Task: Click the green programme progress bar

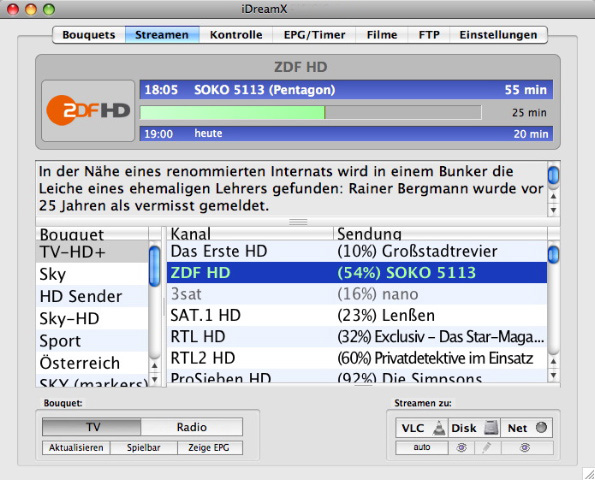Action: tap(310, 113)
